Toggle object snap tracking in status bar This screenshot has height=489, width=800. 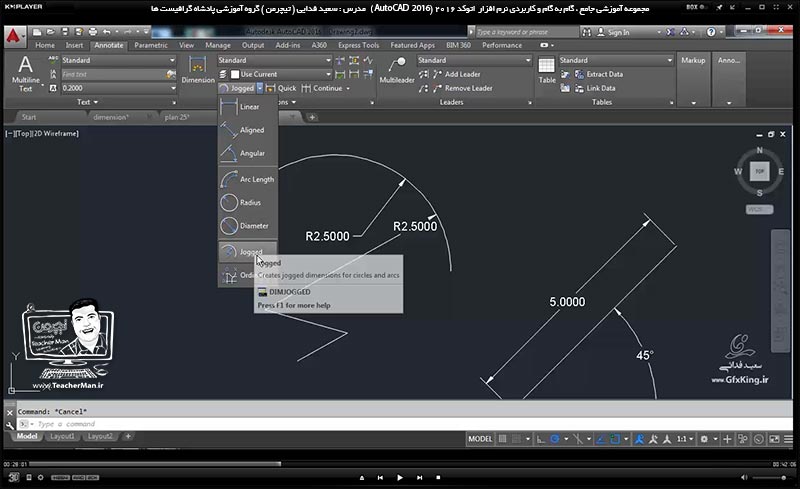coord(601,439)
